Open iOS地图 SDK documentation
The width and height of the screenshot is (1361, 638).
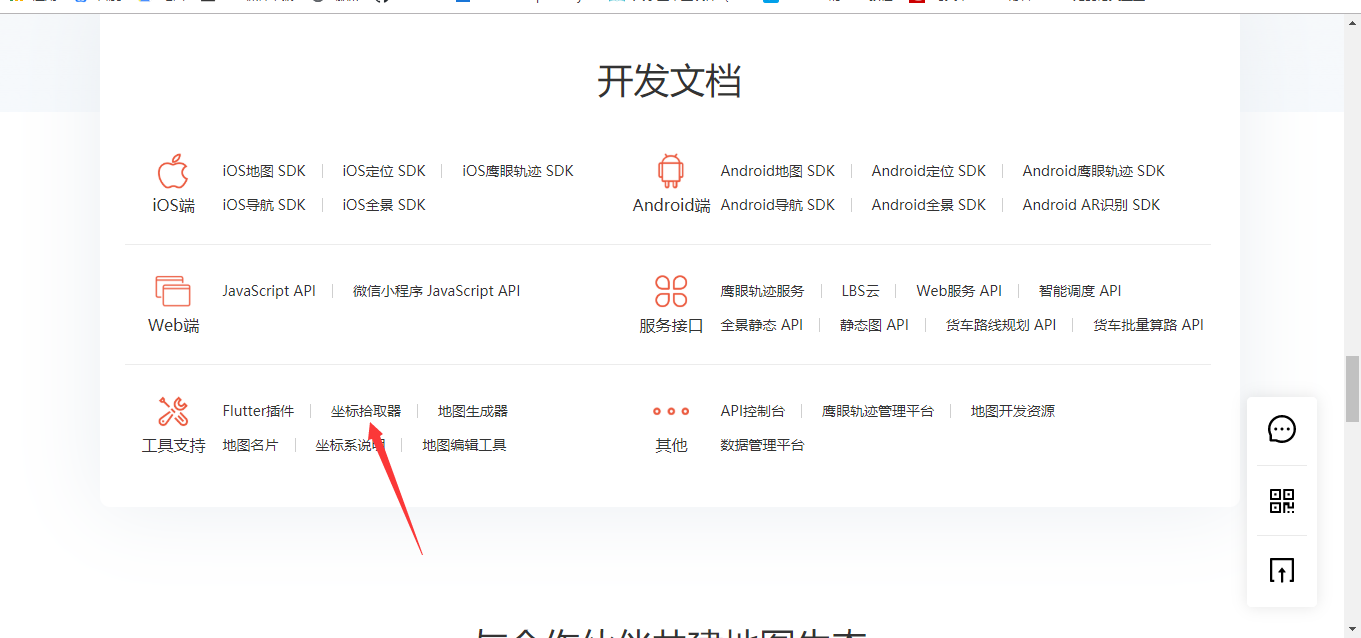(264, 171)
